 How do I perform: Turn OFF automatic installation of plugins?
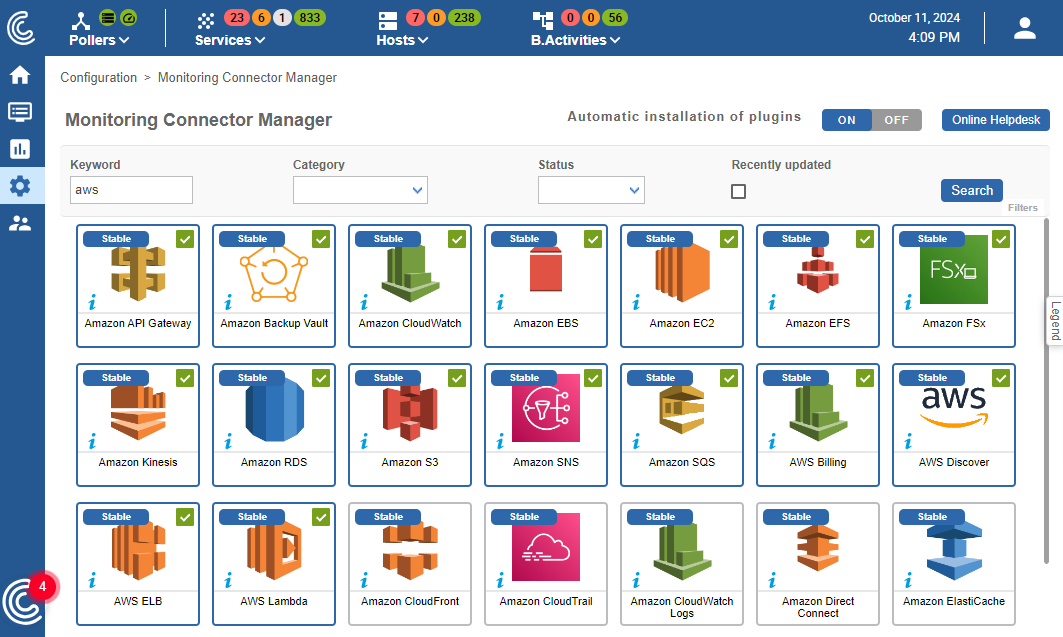[896, 119]
